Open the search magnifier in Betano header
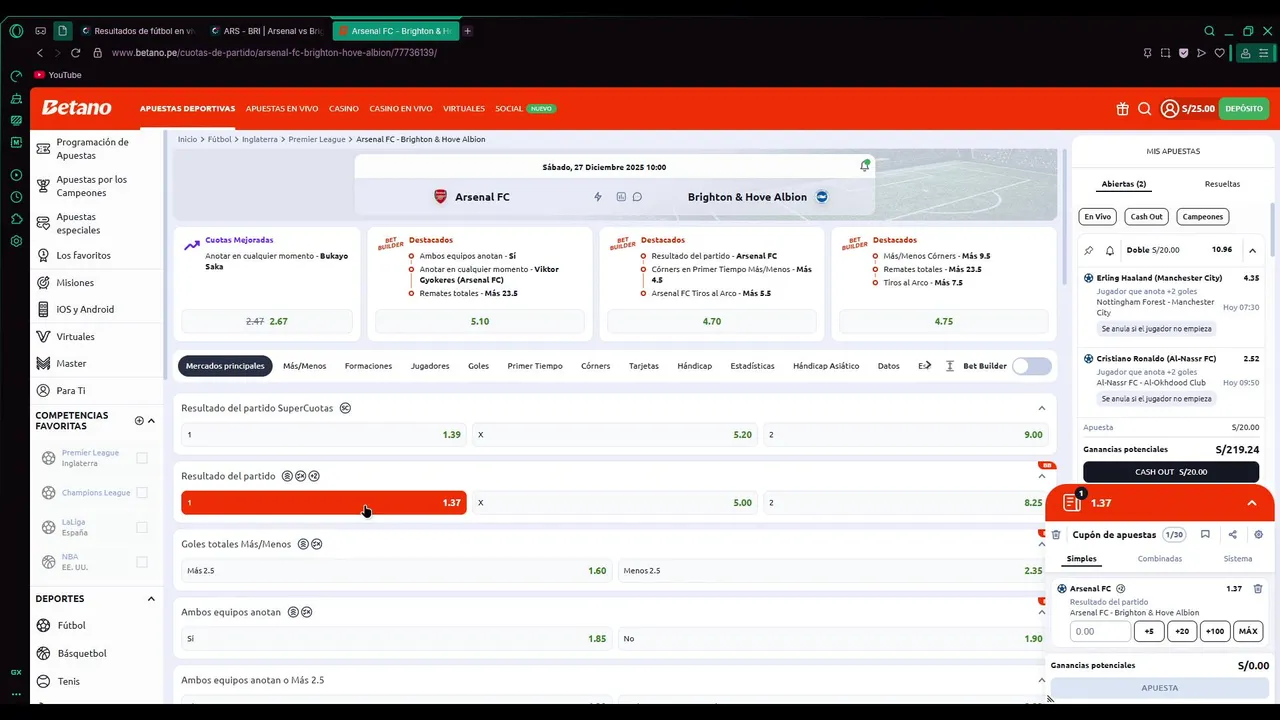1280x720 pixels. point(1144,109)
